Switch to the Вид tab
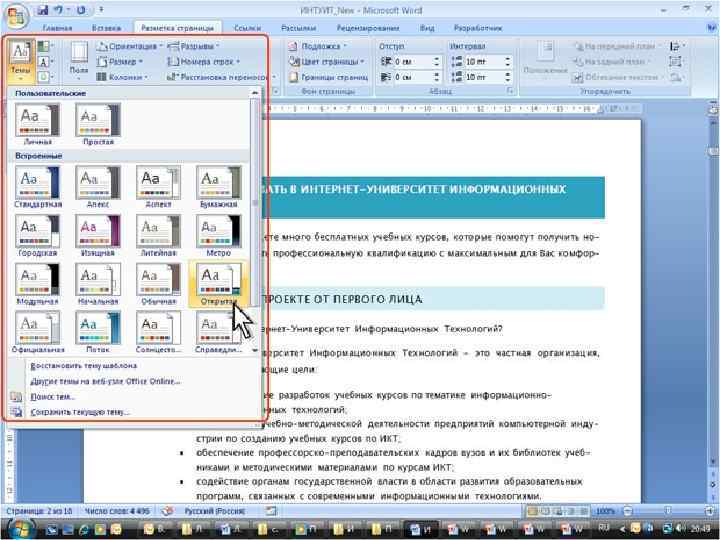 coord(427,28)
